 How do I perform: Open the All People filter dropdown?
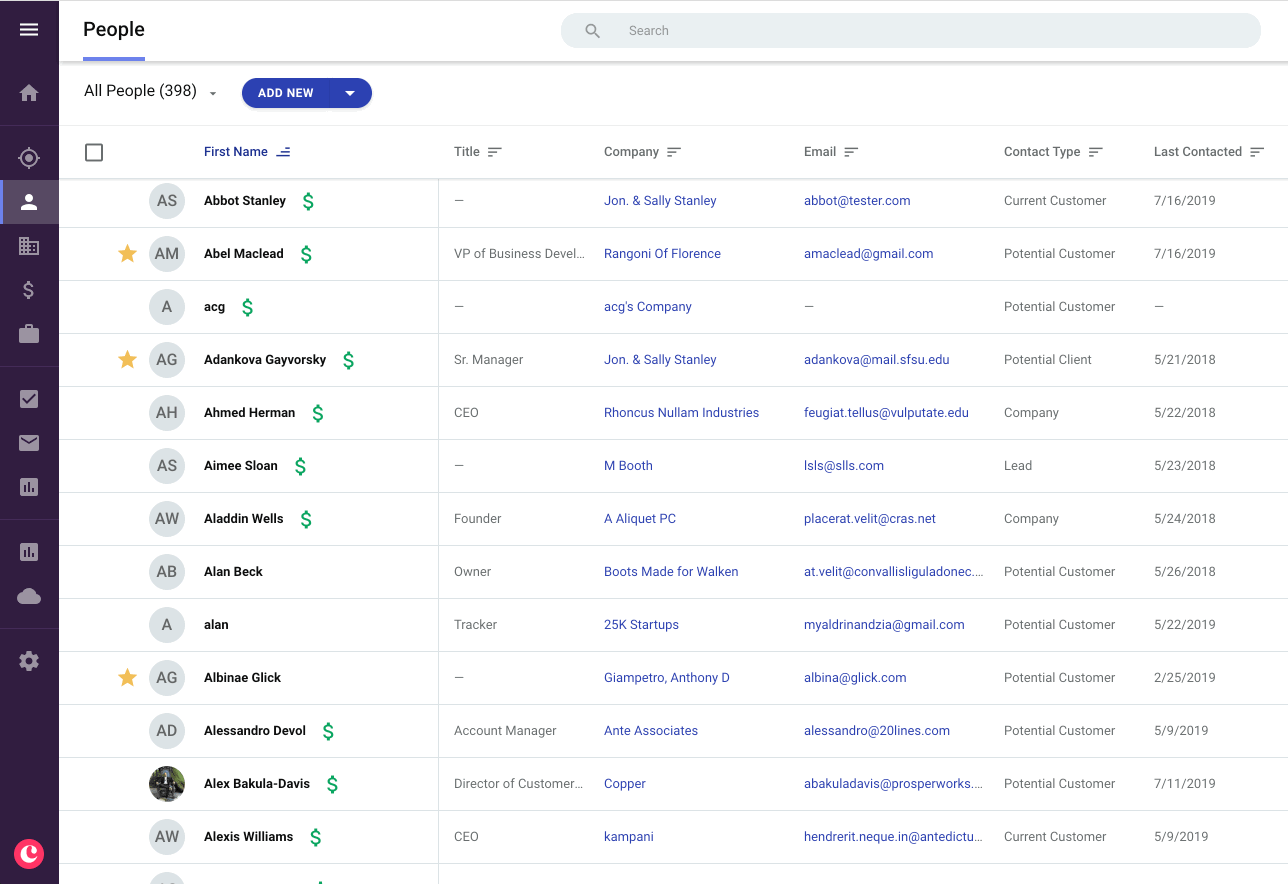[x=151, y=91]
